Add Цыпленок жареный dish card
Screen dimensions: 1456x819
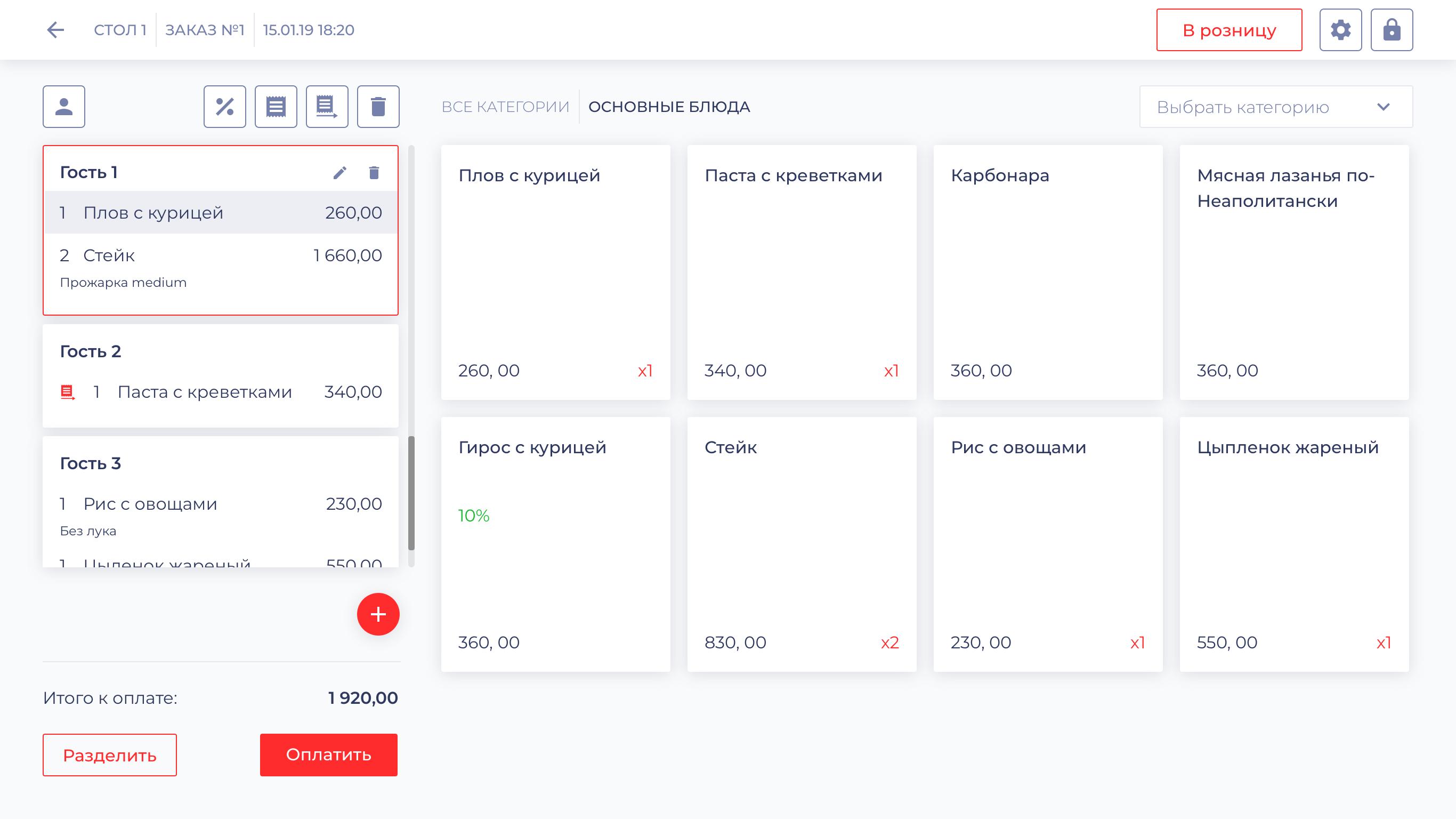point(1295,545)
